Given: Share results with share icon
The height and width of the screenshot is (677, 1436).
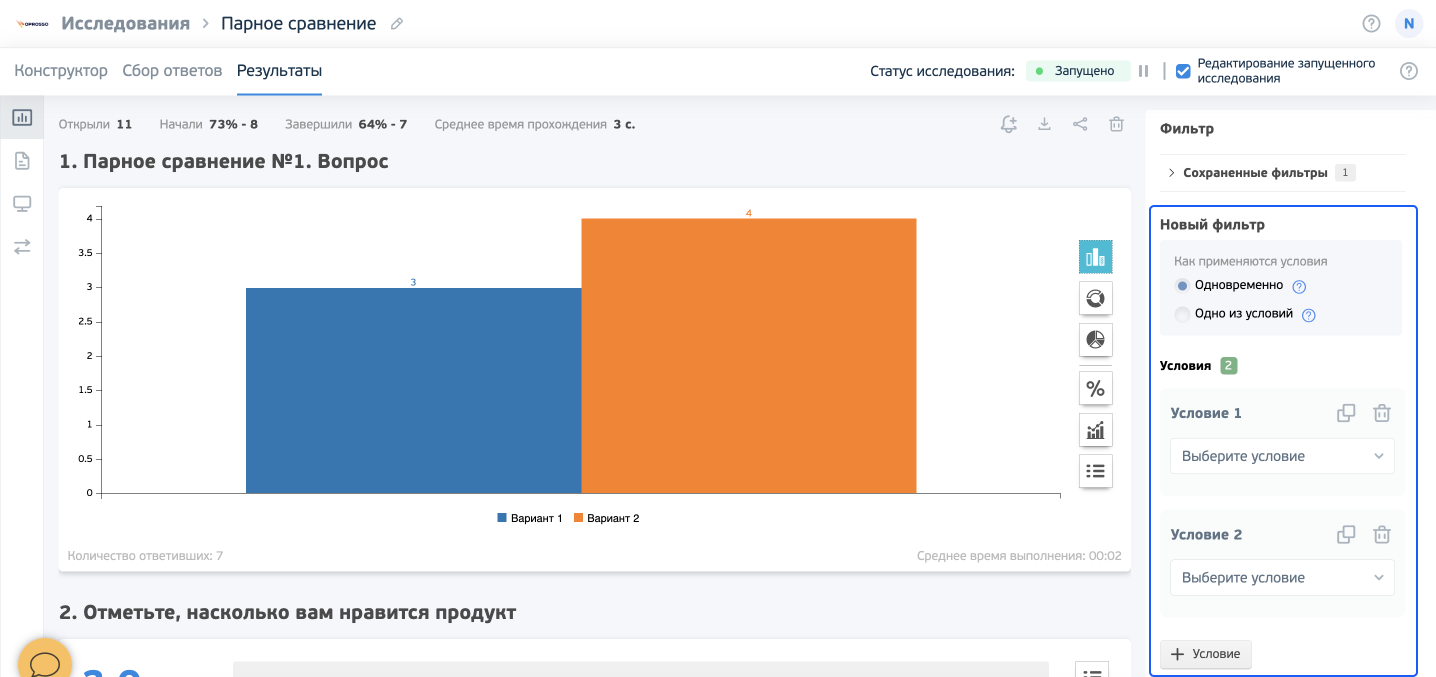Looking at the screenshot, I should coord(1080,124).
